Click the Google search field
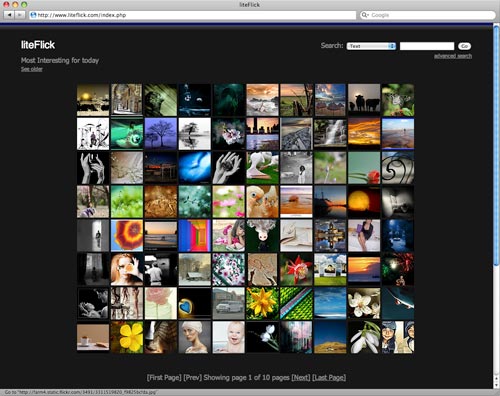This screenshot has width=500, height=396. (x=428, y=15)
